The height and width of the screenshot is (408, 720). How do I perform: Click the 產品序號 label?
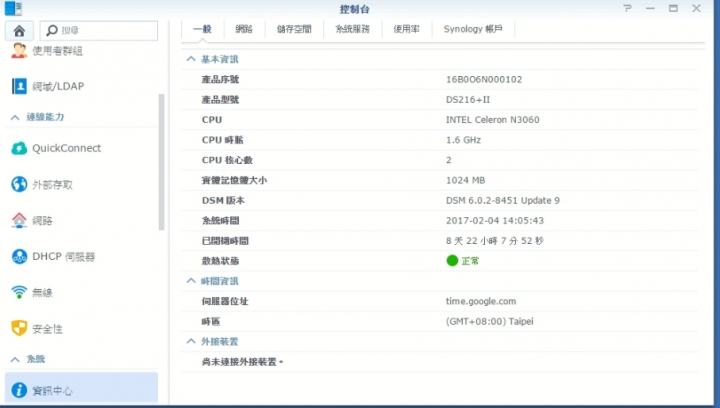point(220,79)
